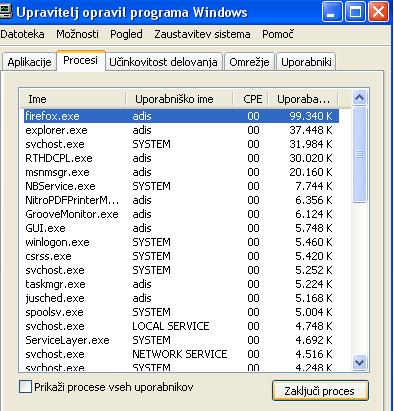The image size is (394, 411).
Task: Open the Pogled menu
Action: tap(126, 34)
